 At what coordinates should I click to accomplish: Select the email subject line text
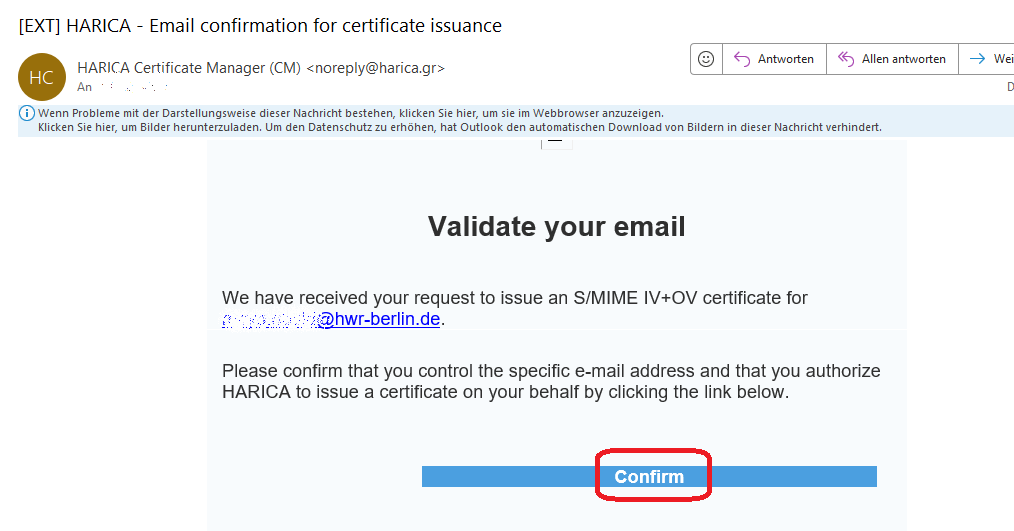[x=260, y=26]
